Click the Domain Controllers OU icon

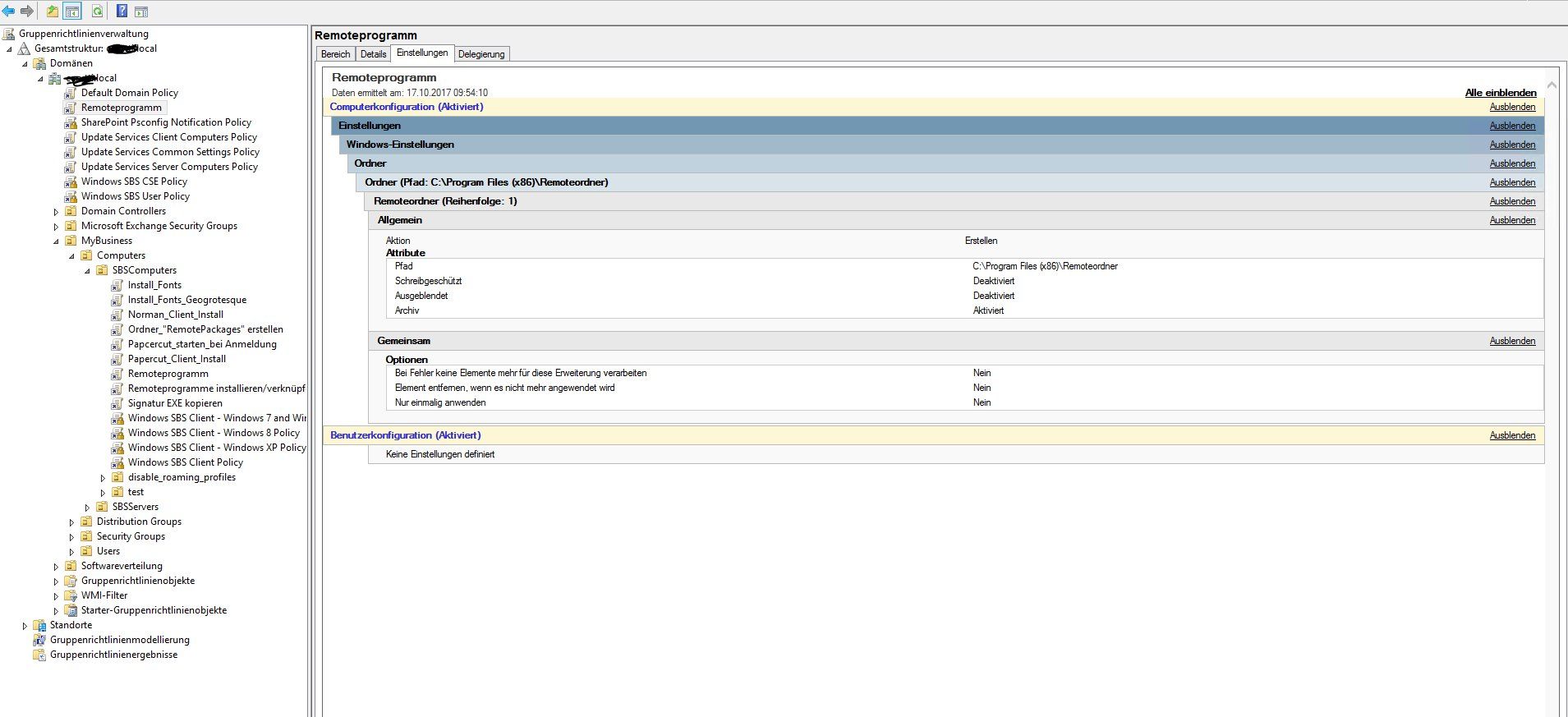pos(71,211)
